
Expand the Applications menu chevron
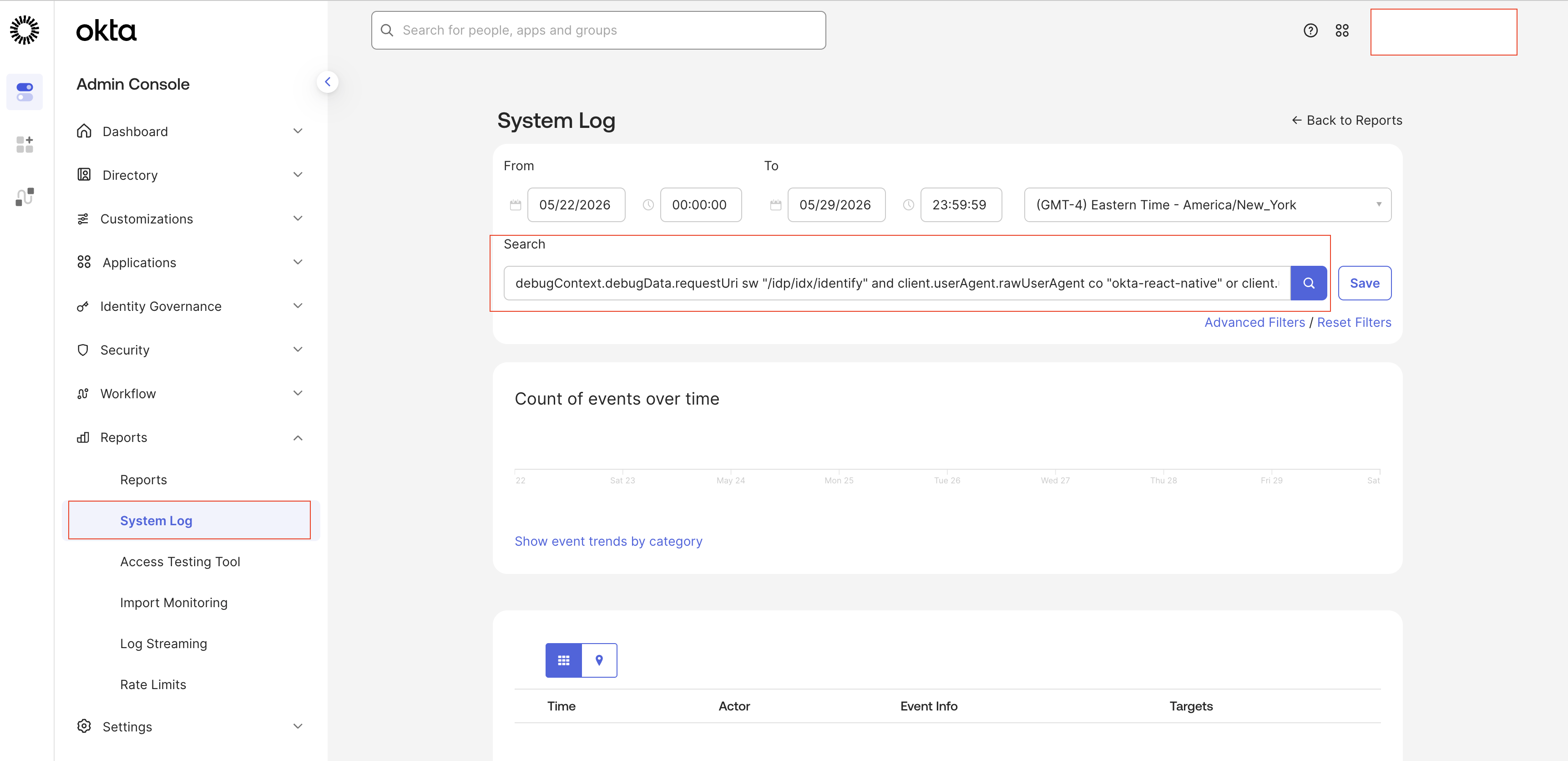click(x=298, y=263)
